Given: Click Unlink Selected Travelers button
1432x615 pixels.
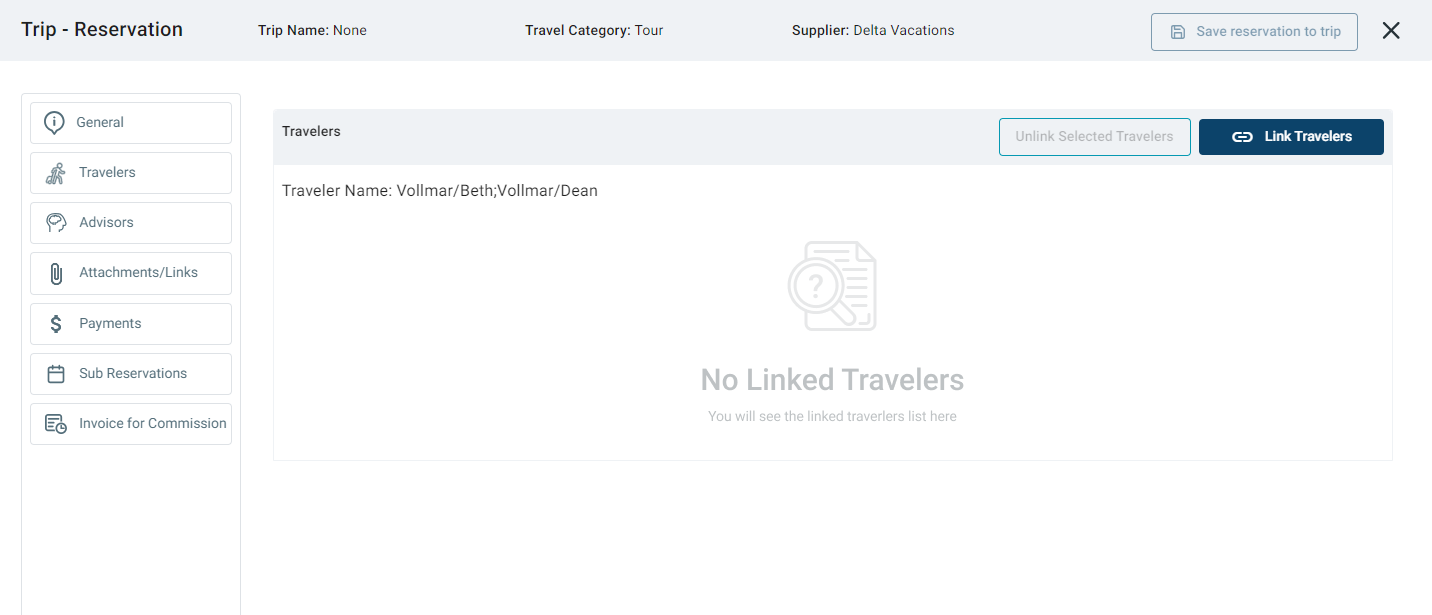Looking at the screenshot, I should click(x=1094, y=137).
